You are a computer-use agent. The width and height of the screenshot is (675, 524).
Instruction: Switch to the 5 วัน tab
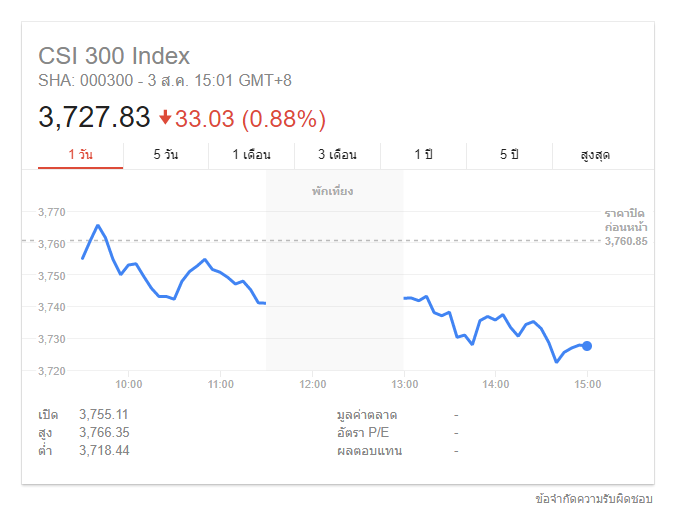point(166,155)
